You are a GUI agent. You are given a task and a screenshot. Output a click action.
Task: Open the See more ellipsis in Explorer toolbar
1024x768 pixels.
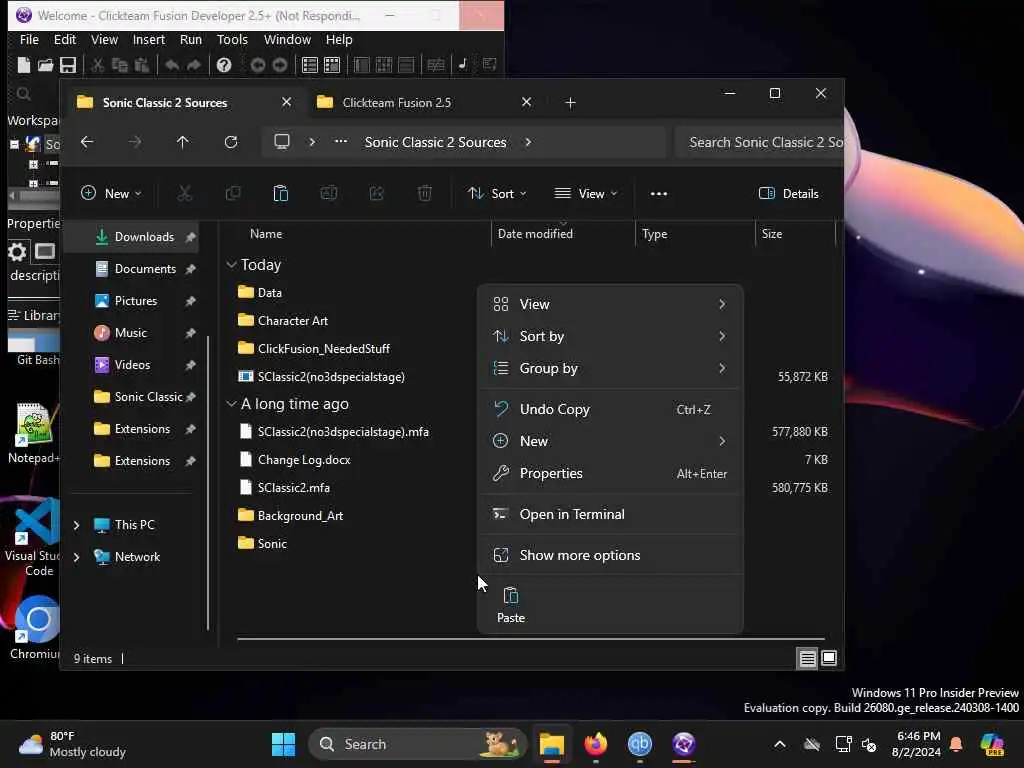[x=659, y=193]
